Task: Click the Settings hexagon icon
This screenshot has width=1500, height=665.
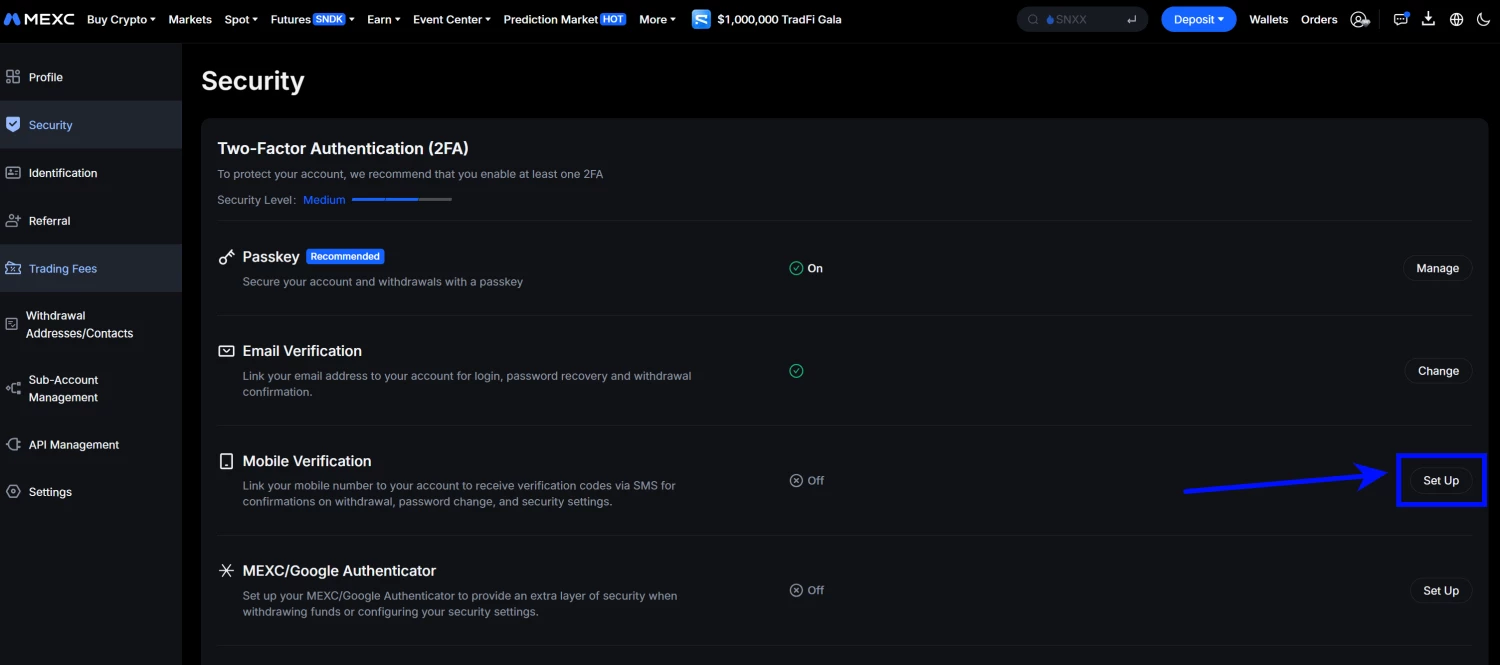Action: pyautogui.click(x=13, y=491)
